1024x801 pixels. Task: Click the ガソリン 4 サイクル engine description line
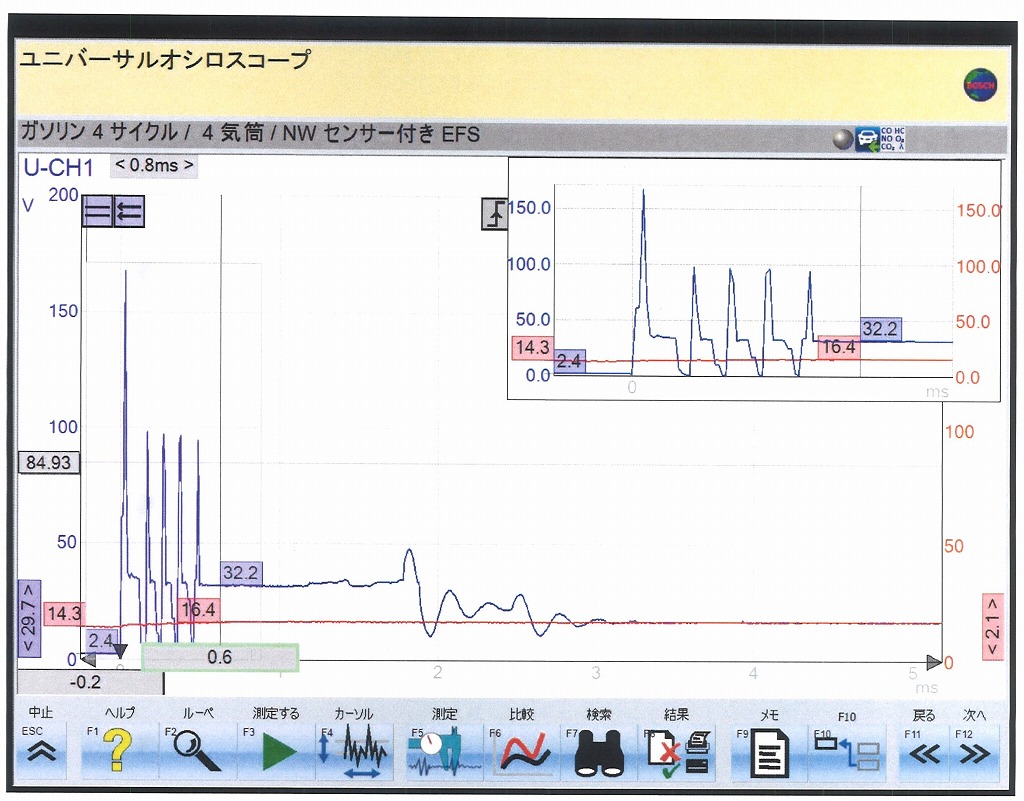click(250, 133)
